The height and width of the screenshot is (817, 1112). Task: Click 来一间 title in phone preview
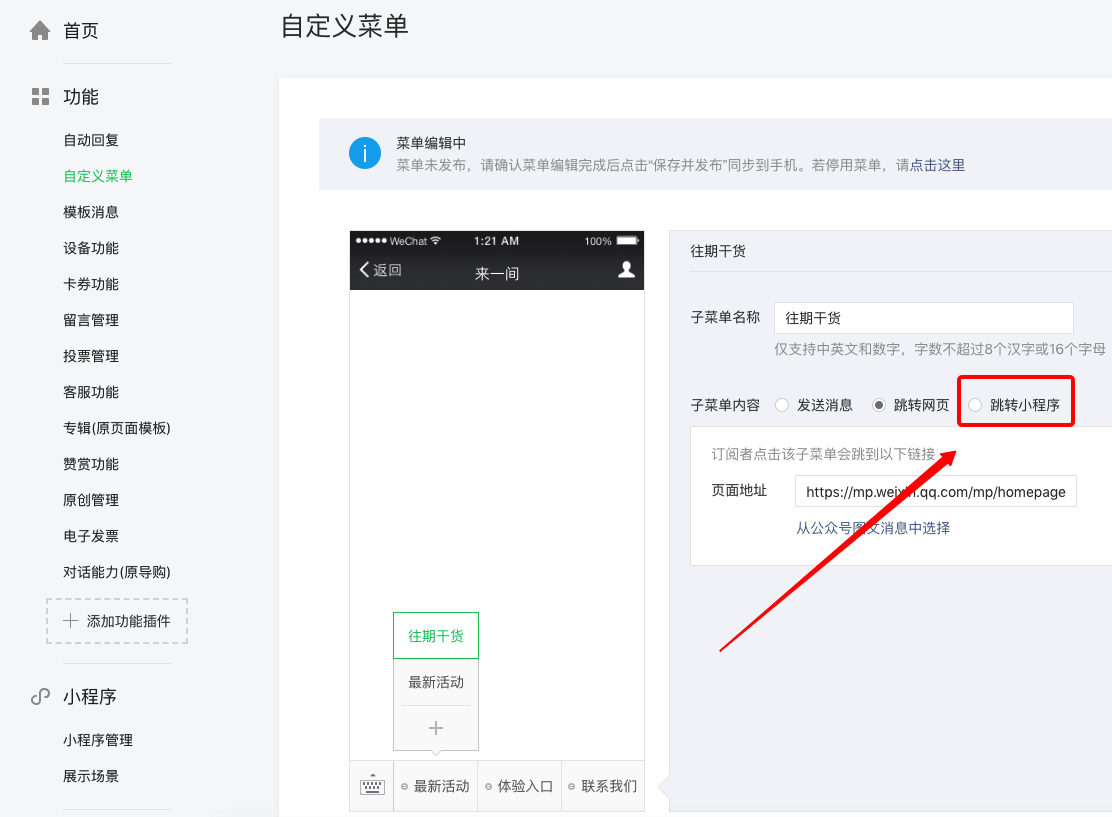pos(497,273)
